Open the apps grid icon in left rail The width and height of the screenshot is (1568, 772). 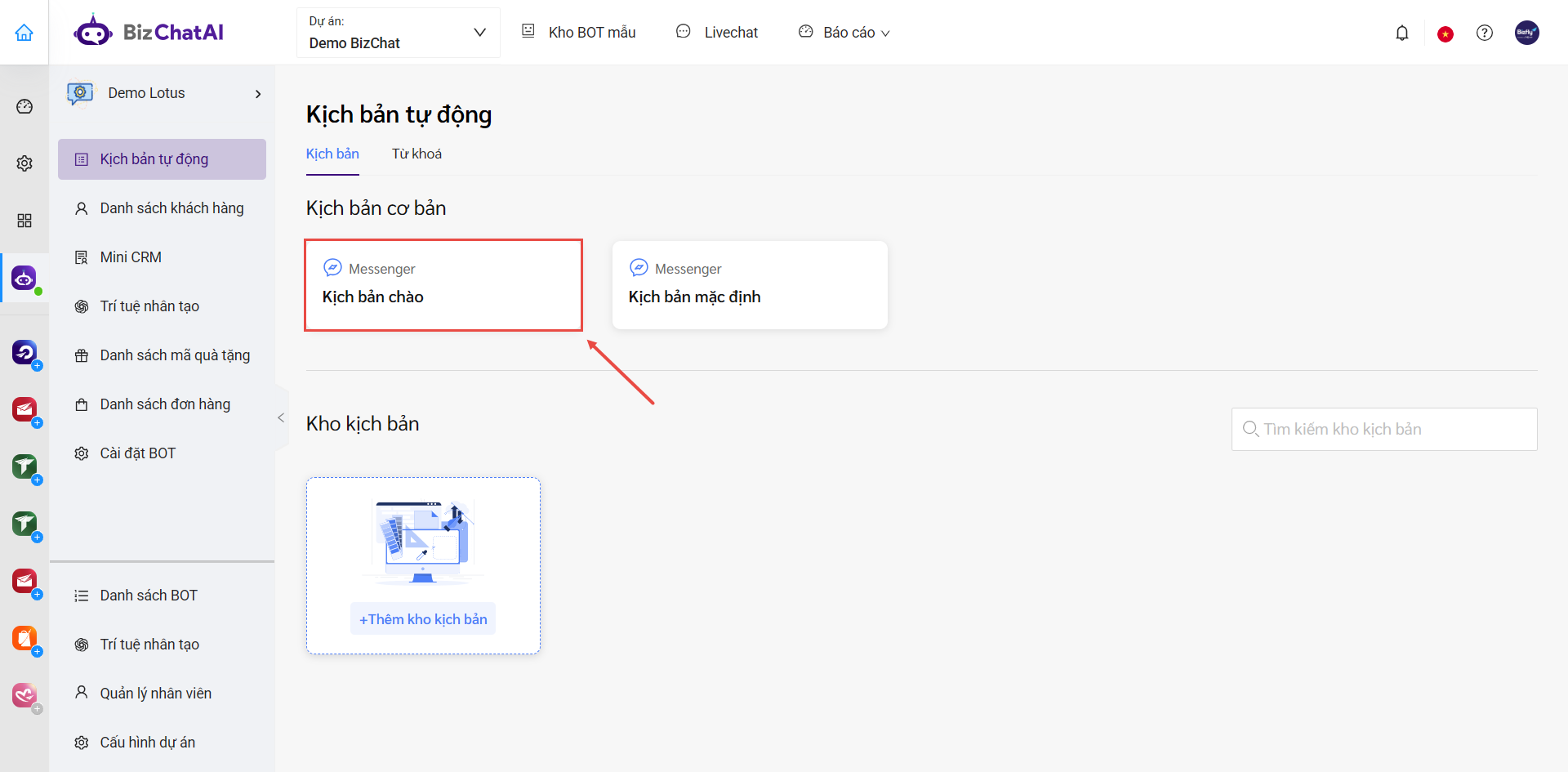(x=24, y=221)
